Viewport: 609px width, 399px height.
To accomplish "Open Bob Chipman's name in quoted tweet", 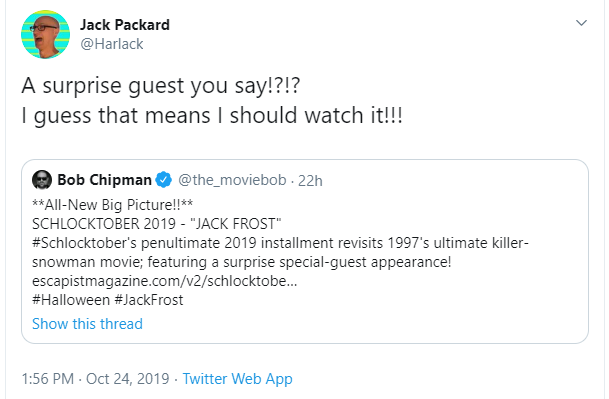I will coord(104,180).
